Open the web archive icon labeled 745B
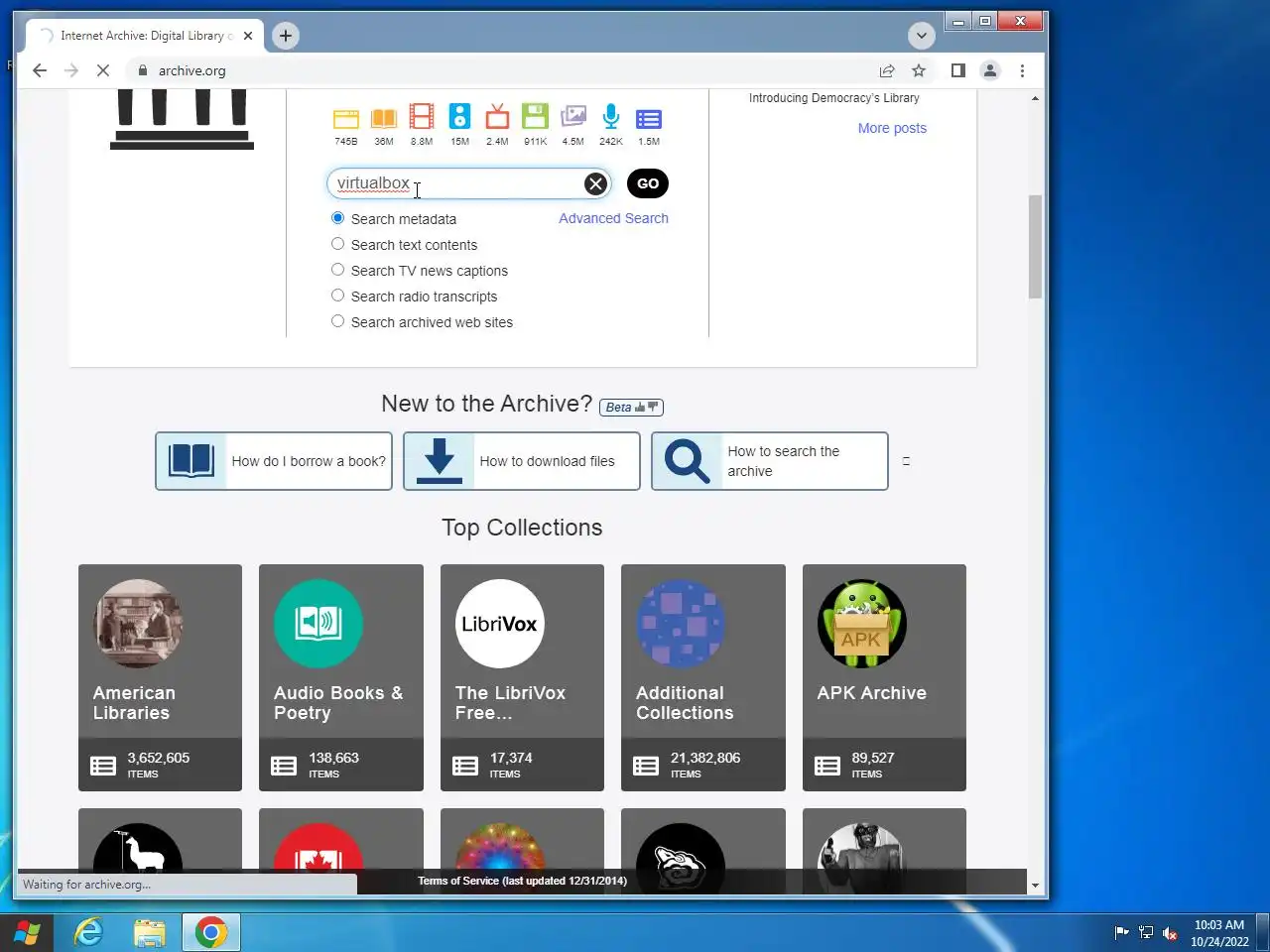This screenshot has width=1270, height=952. click(x=345, y=120)
